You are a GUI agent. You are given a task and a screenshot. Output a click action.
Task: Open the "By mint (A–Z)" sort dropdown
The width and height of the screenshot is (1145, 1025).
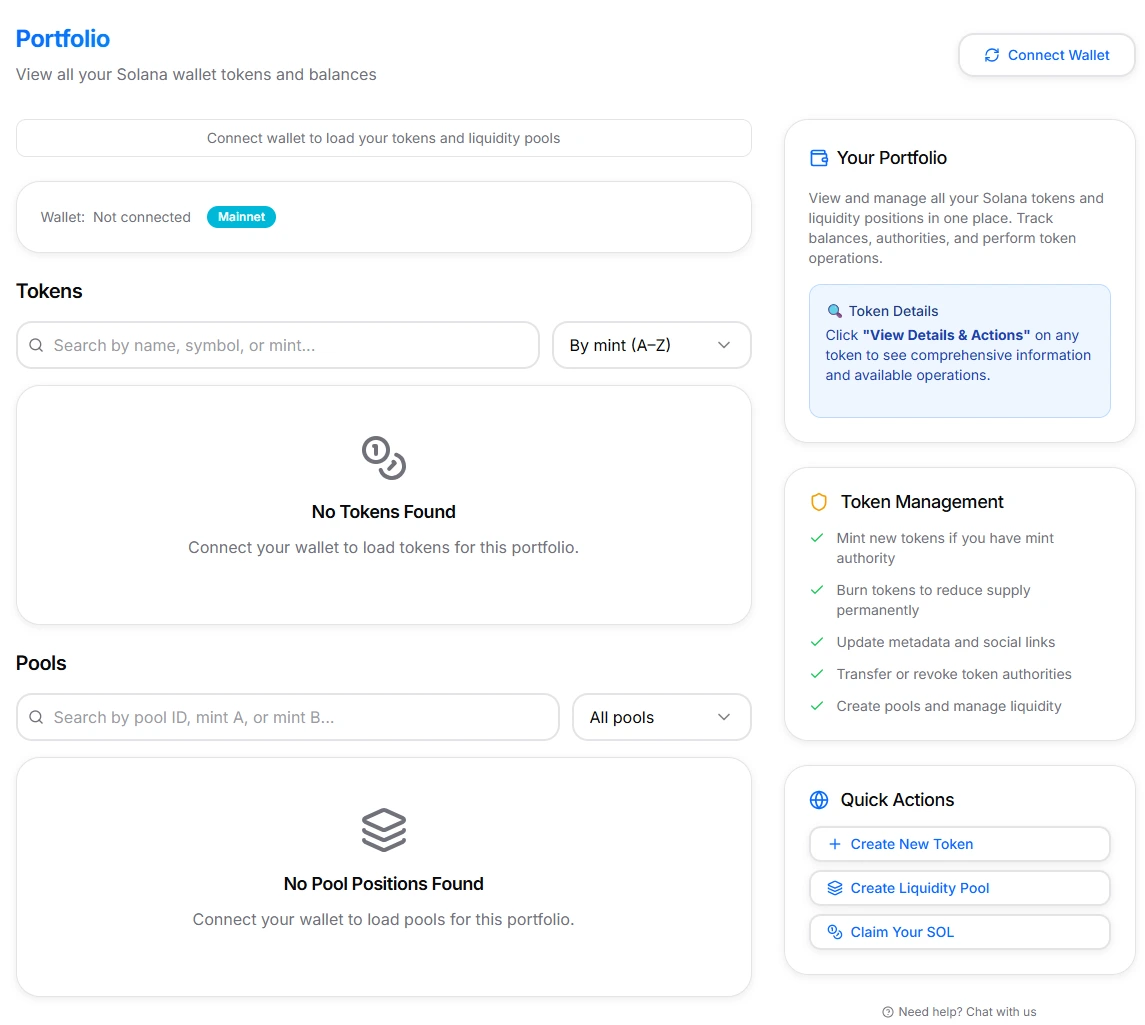(x=651, y=345)
